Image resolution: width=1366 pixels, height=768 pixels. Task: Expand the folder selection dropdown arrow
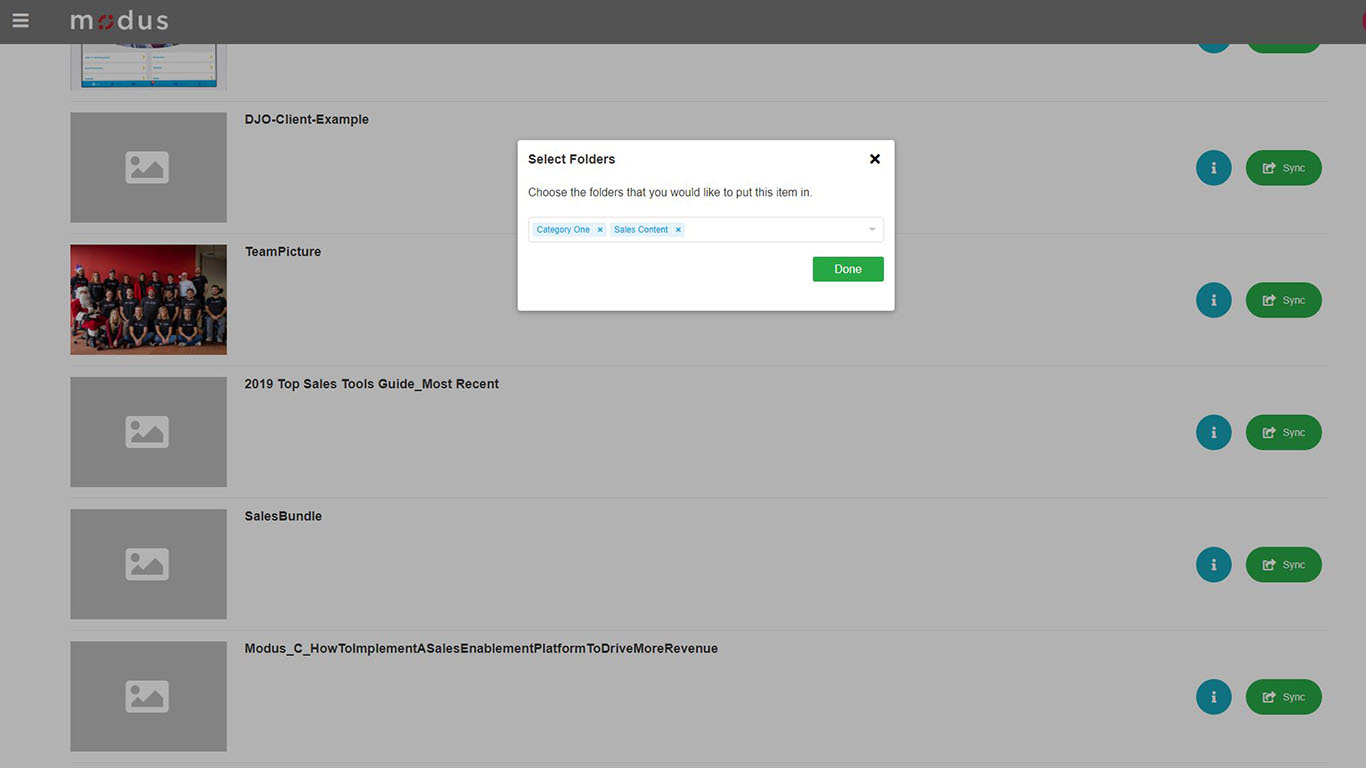872,230
